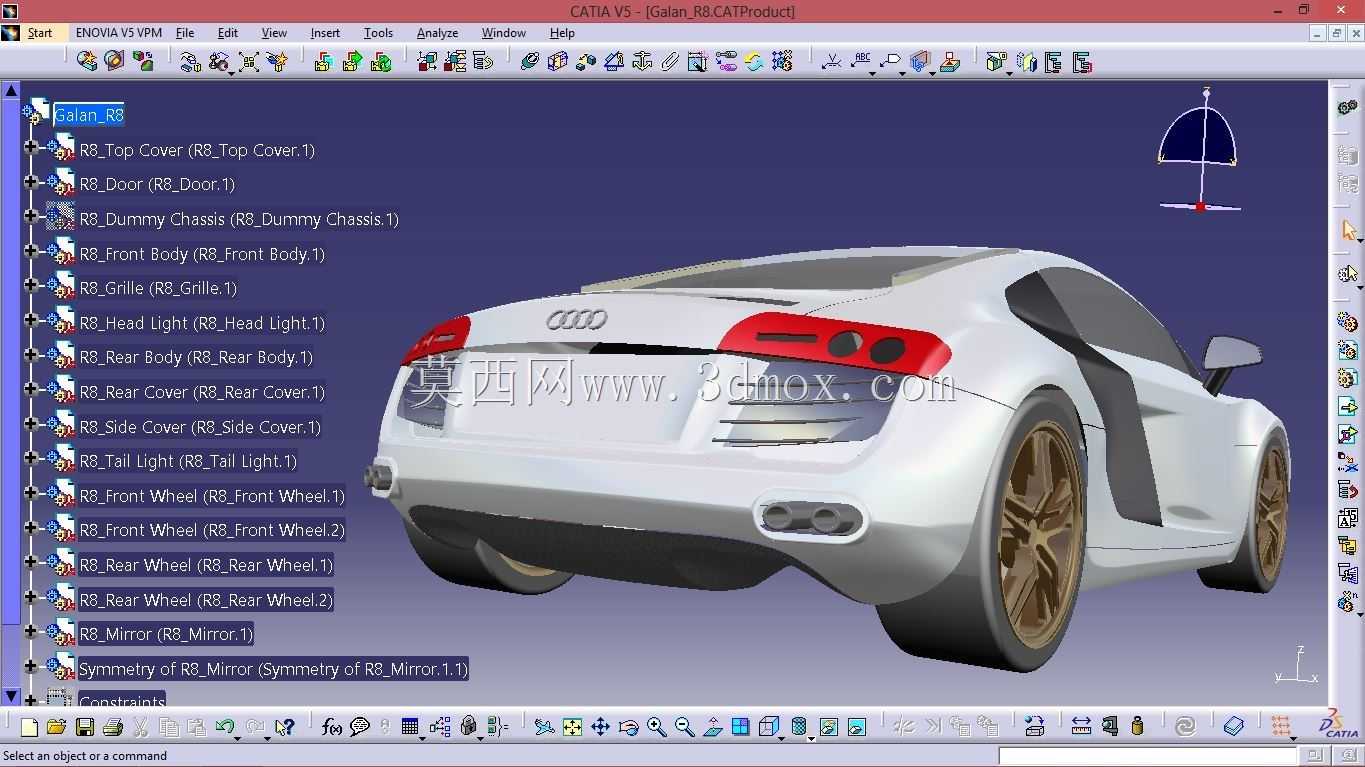Screen dimensions: 1365x767
Task: Print the current document
Action: [x=113, y=727]
